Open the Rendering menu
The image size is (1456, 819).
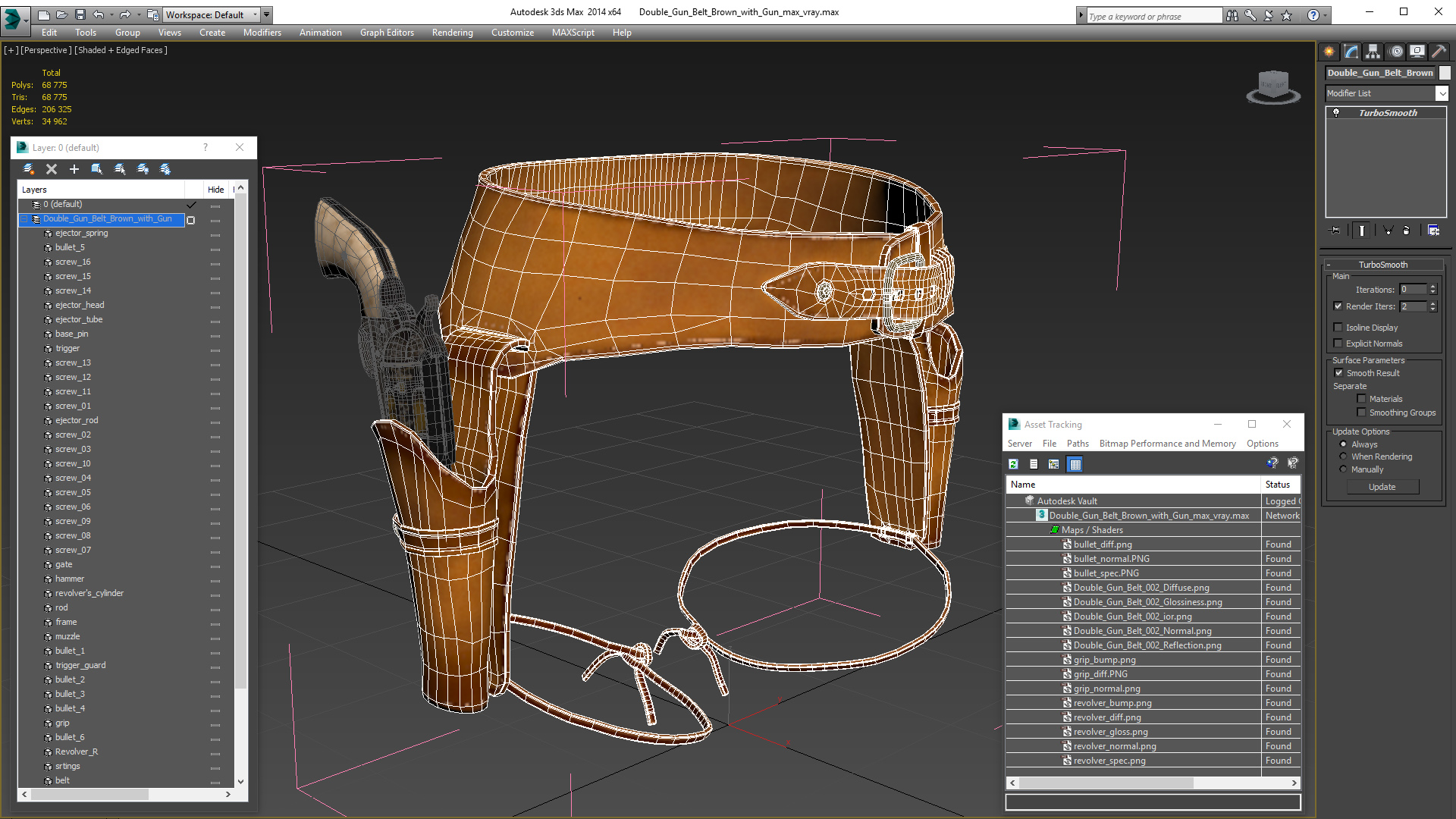(x=452, y=33)
